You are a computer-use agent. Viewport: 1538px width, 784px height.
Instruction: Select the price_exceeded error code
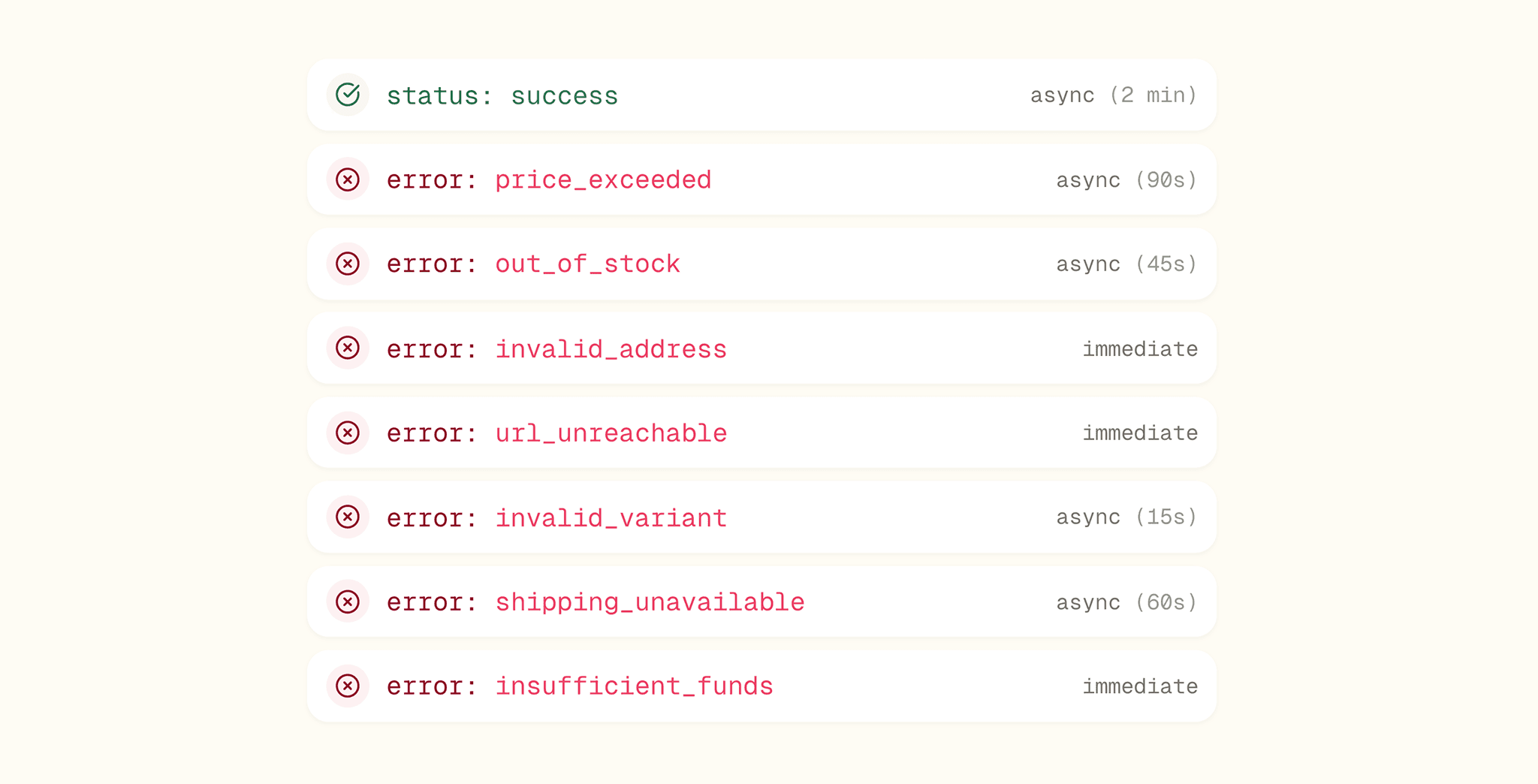(x=602, y=180)
